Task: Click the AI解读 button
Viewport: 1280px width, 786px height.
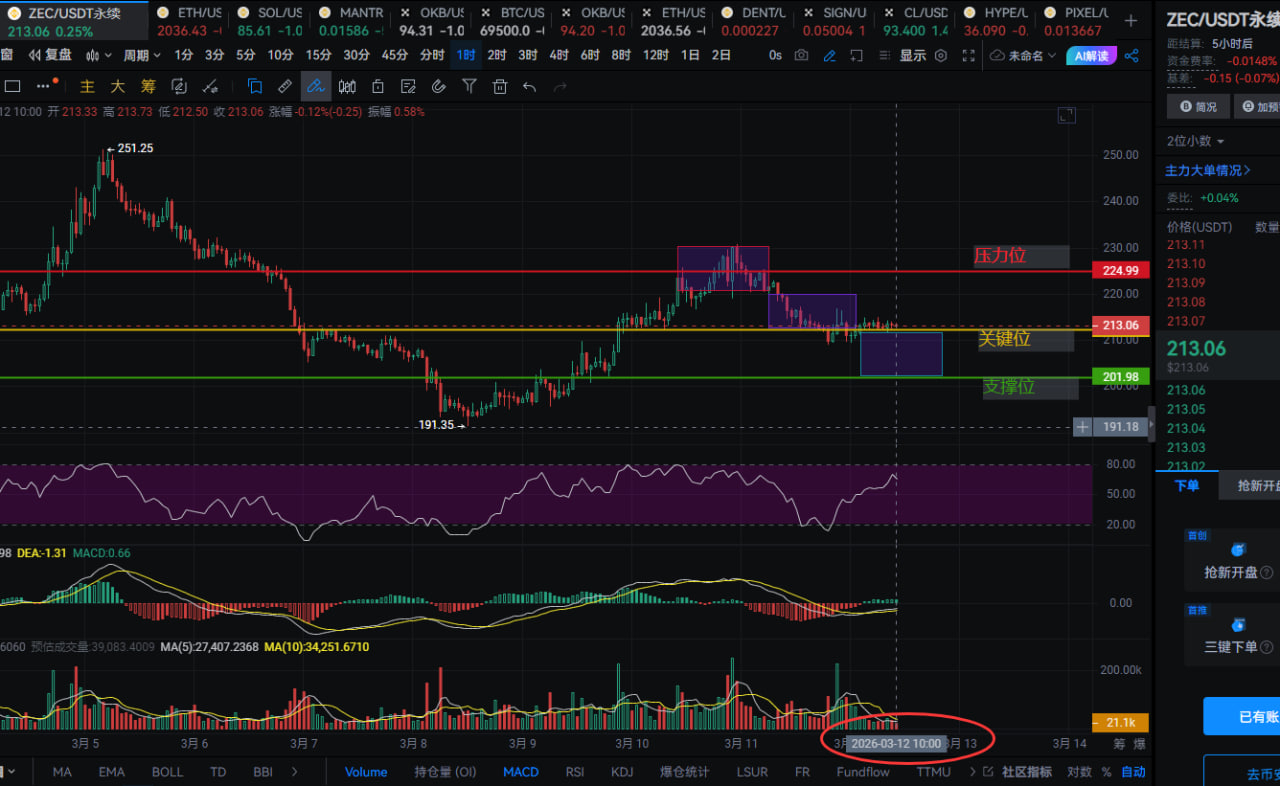Action: click(x=1091, y=56)
